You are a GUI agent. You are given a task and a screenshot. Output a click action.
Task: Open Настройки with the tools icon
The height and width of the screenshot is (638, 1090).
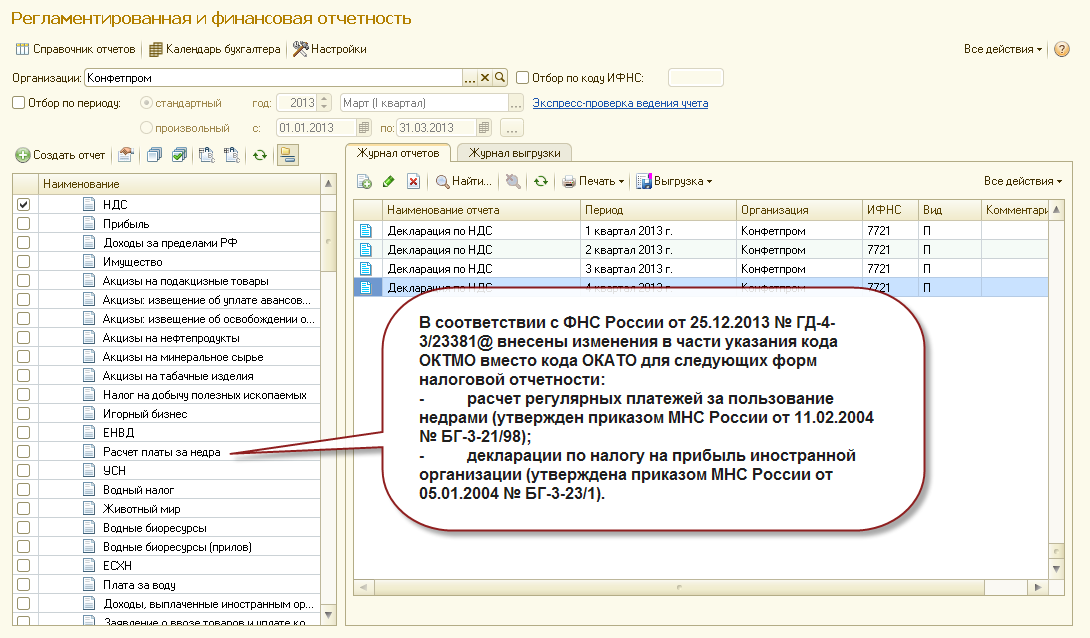(330, 49)
